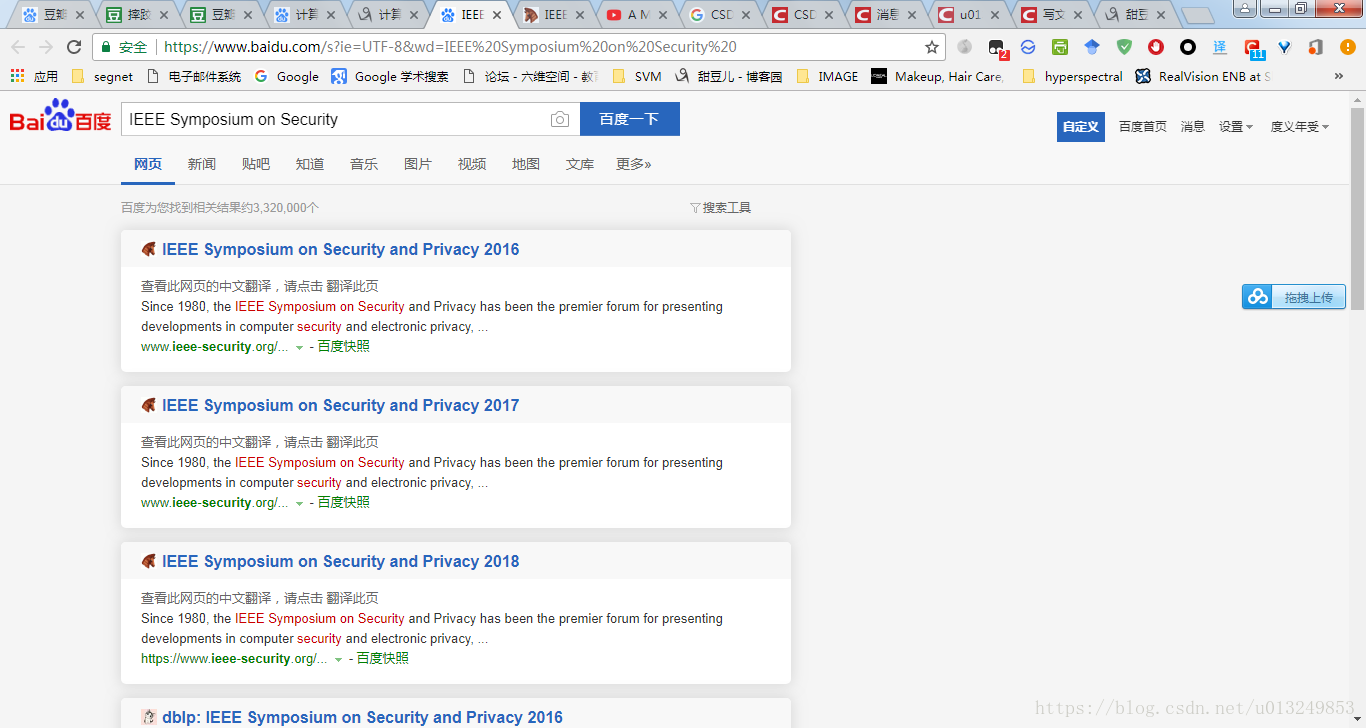
Task: Click the funnel 搜索工具 search tools
Action: coord(720,207)
